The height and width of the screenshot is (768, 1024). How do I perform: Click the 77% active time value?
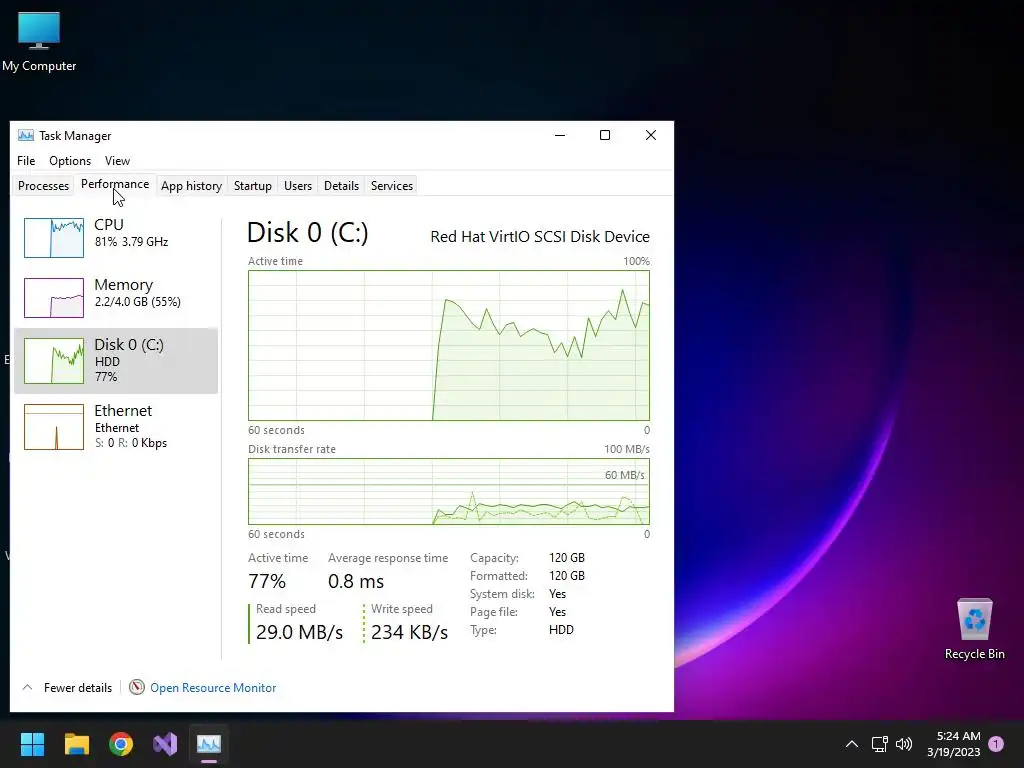tap(267, 581)
